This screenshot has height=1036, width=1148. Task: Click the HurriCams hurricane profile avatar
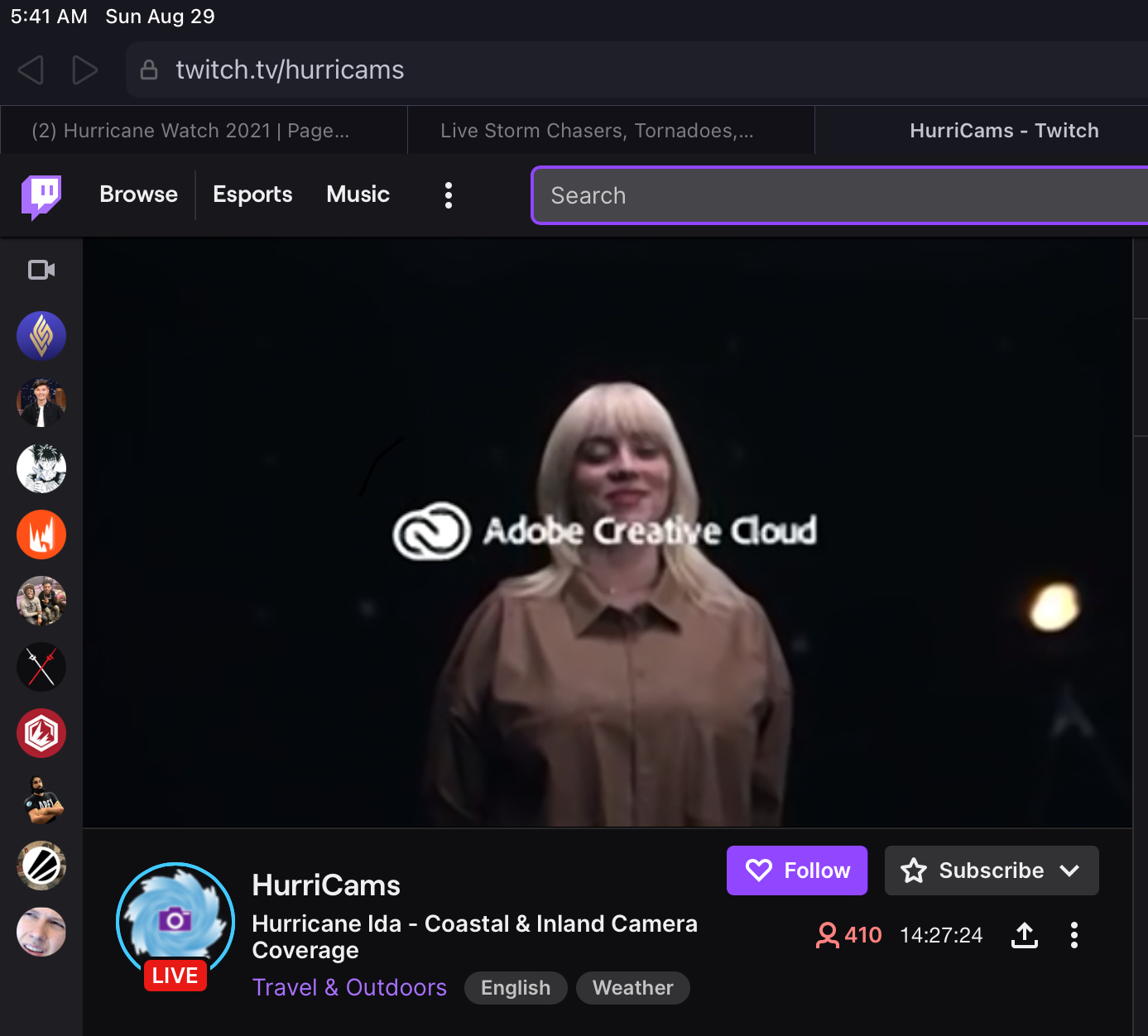point(175,921)
